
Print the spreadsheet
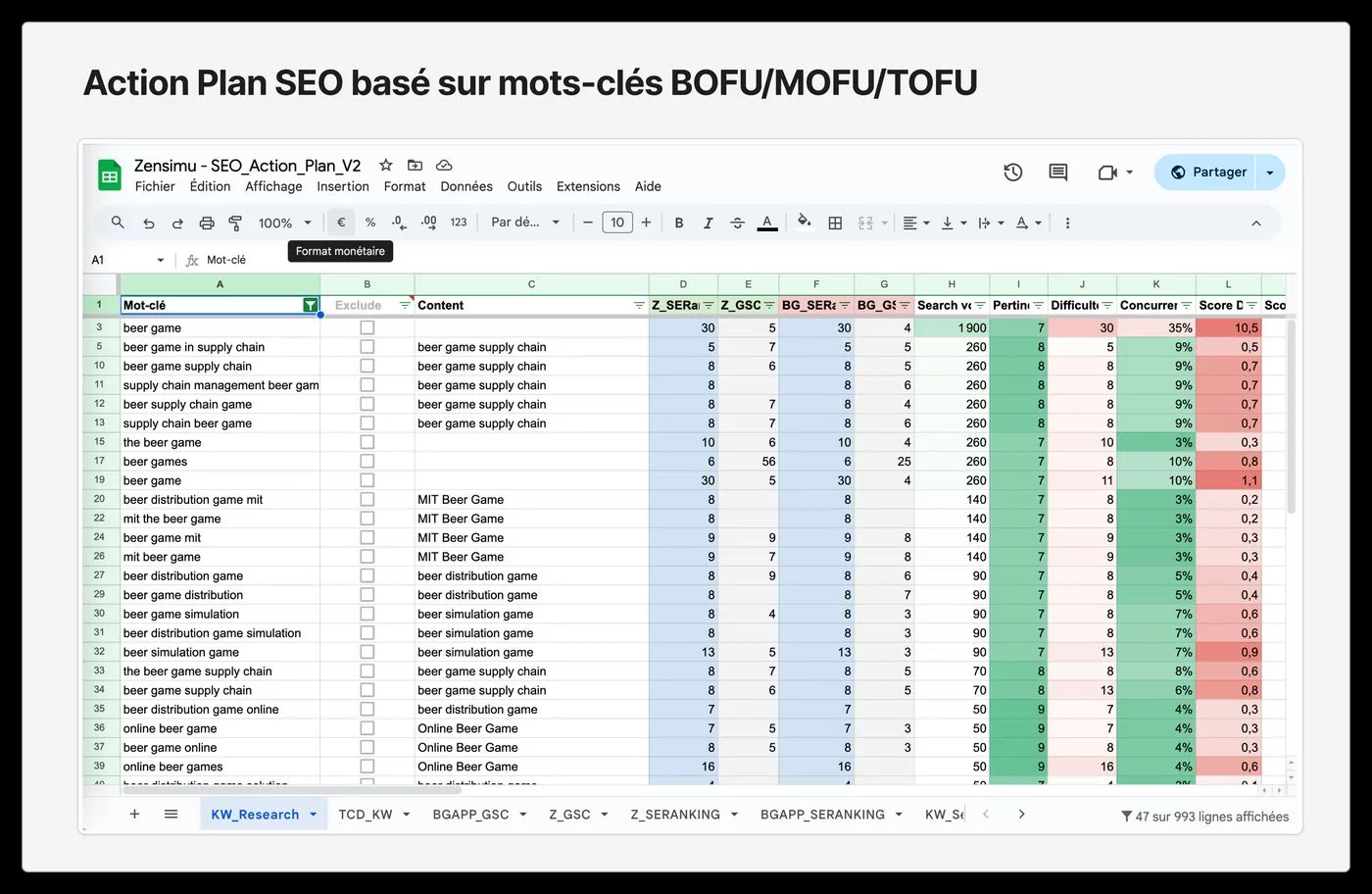pos(207,223)
